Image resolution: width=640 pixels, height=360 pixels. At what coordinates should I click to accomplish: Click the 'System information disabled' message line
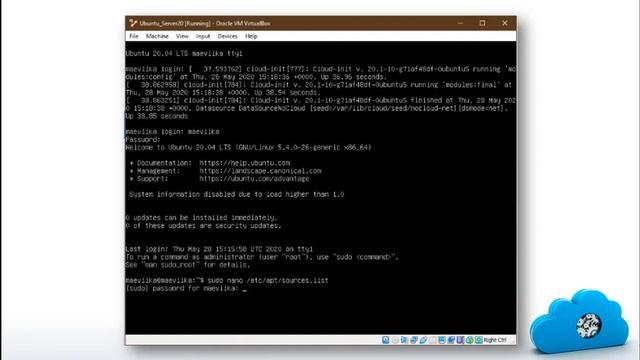[237, 194]
